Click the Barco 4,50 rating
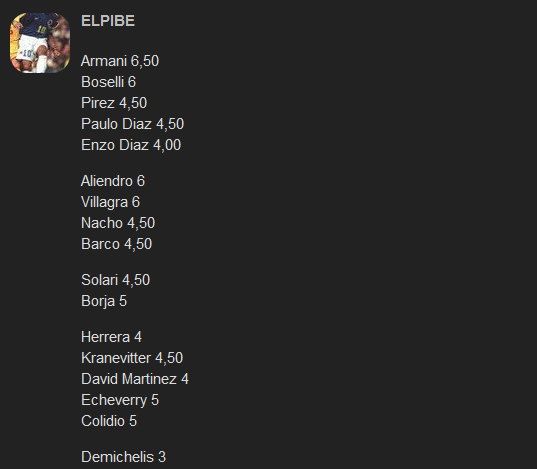Screen dimensions: 537x469 [116, 244]
